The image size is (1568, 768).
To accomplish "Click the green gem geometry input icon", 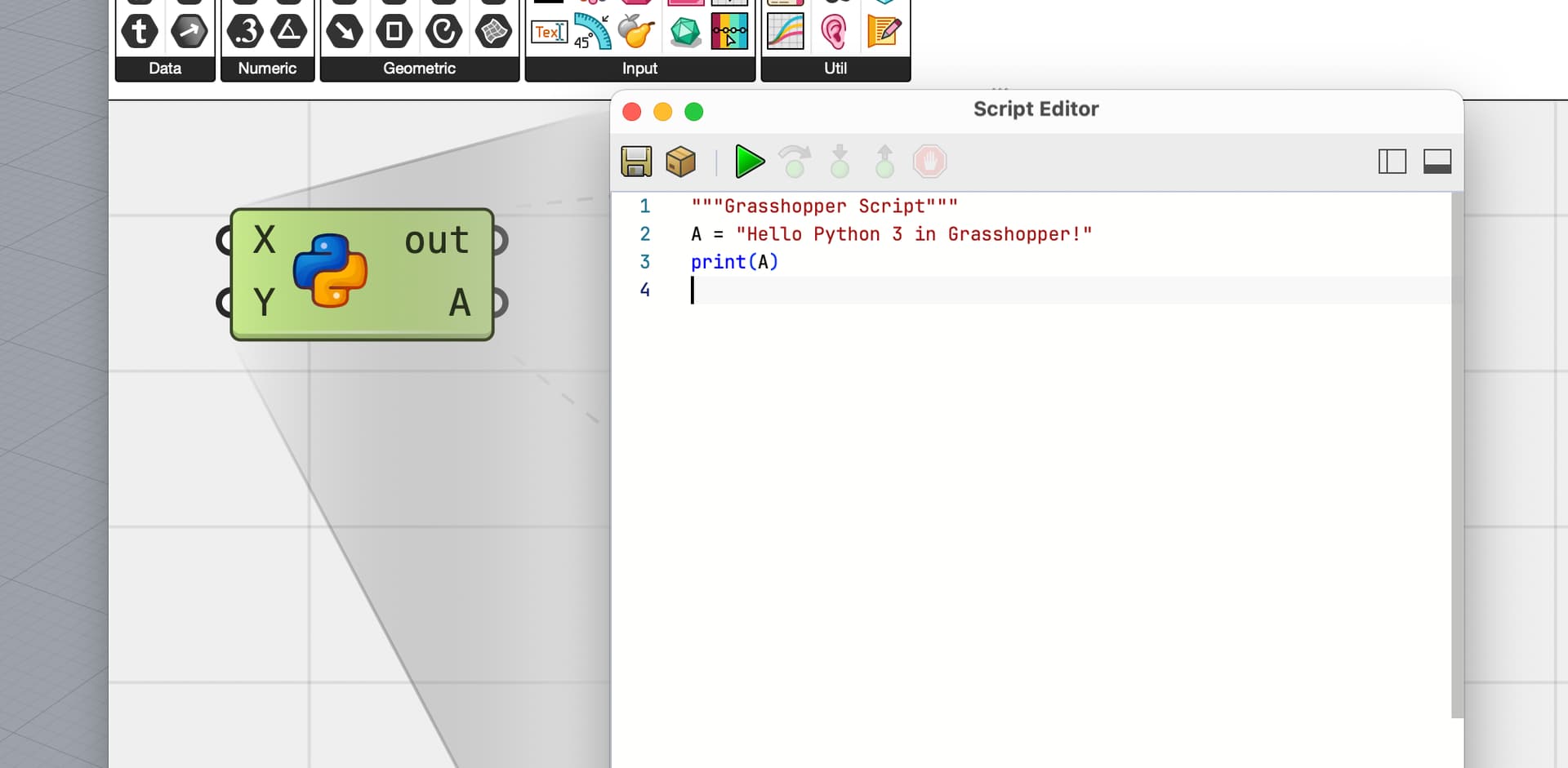I will (x=685, y=32).
